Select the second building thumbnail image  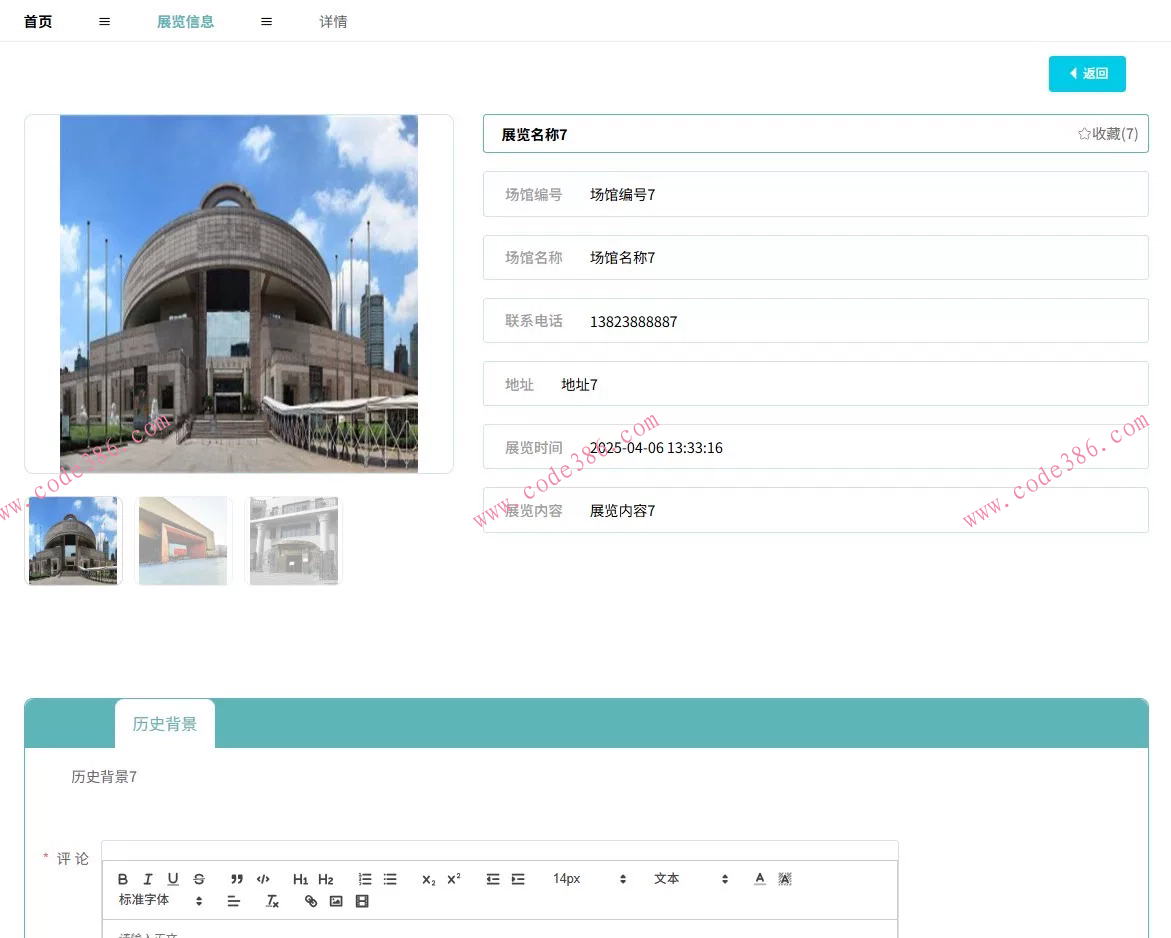point(183,540)
